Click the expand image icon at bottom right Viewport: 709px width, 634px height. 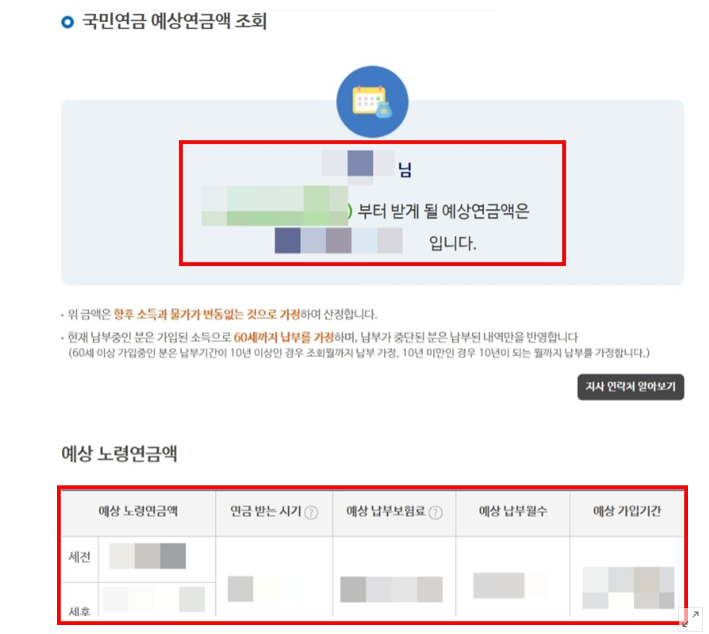[691, 619]
